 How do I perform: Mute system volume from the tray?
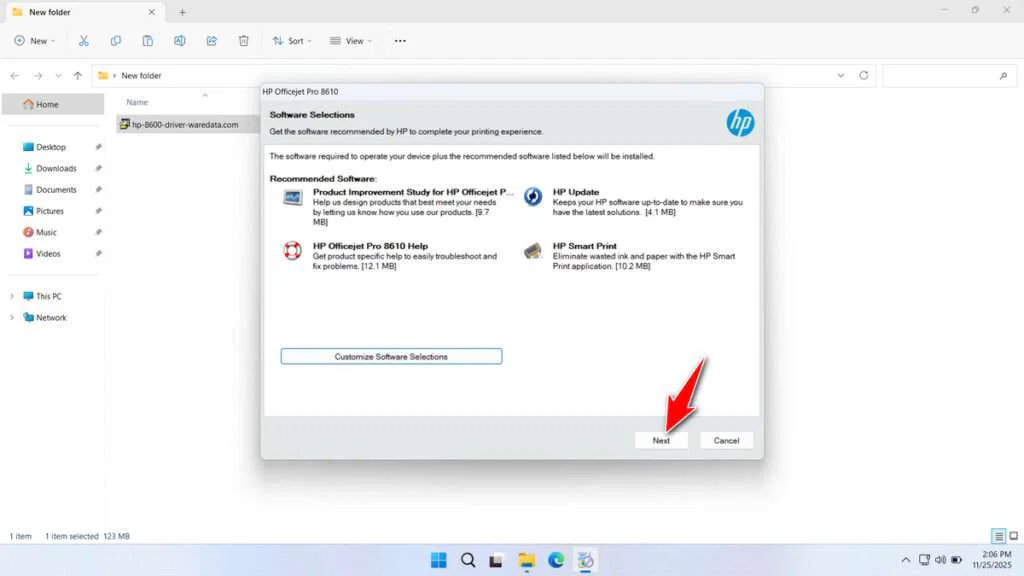point(940,560)
